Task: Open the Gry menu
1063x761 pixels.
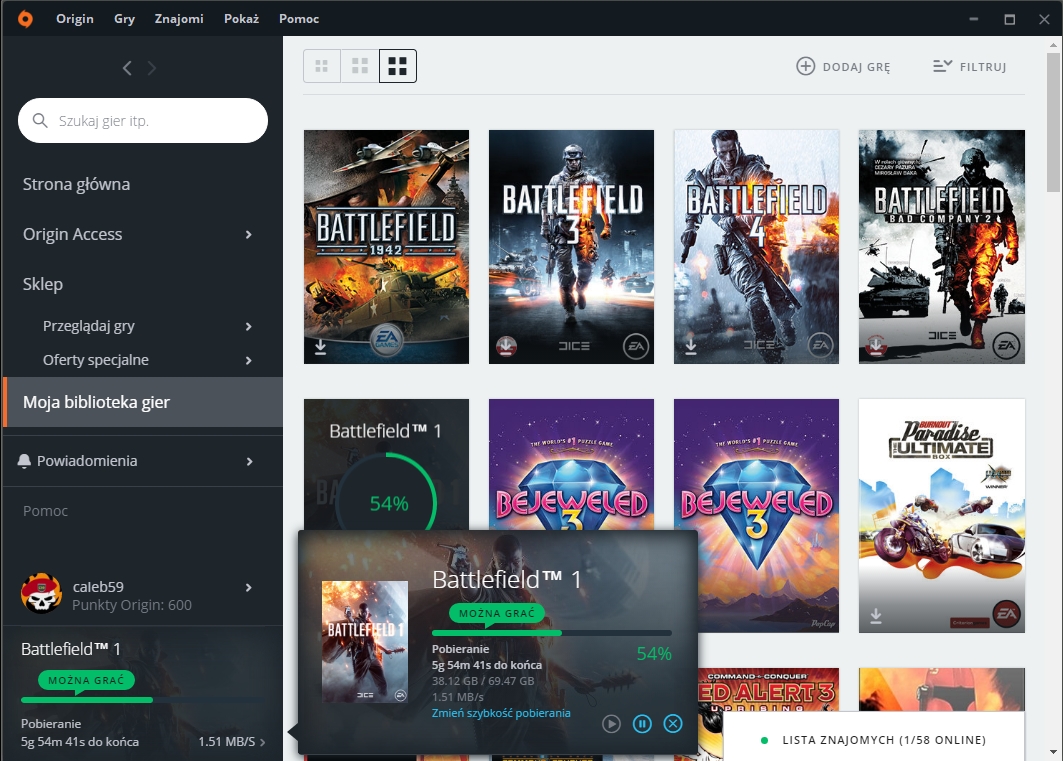Action: [x=124, y=18]
